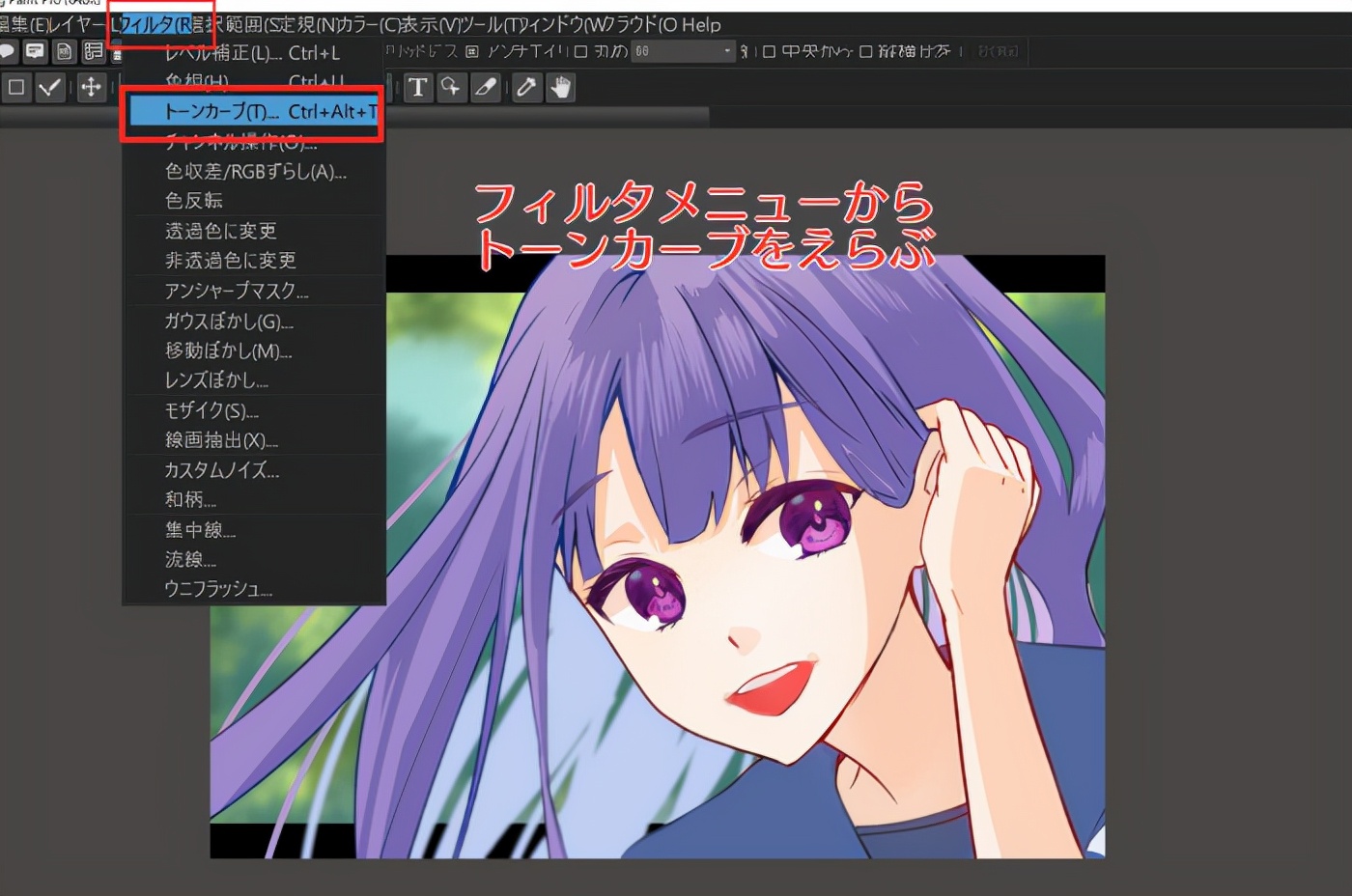Click the checkmark tool icon
This screenshot has width=1352, height=896.
pyautogui.click(x=49, y=88)
